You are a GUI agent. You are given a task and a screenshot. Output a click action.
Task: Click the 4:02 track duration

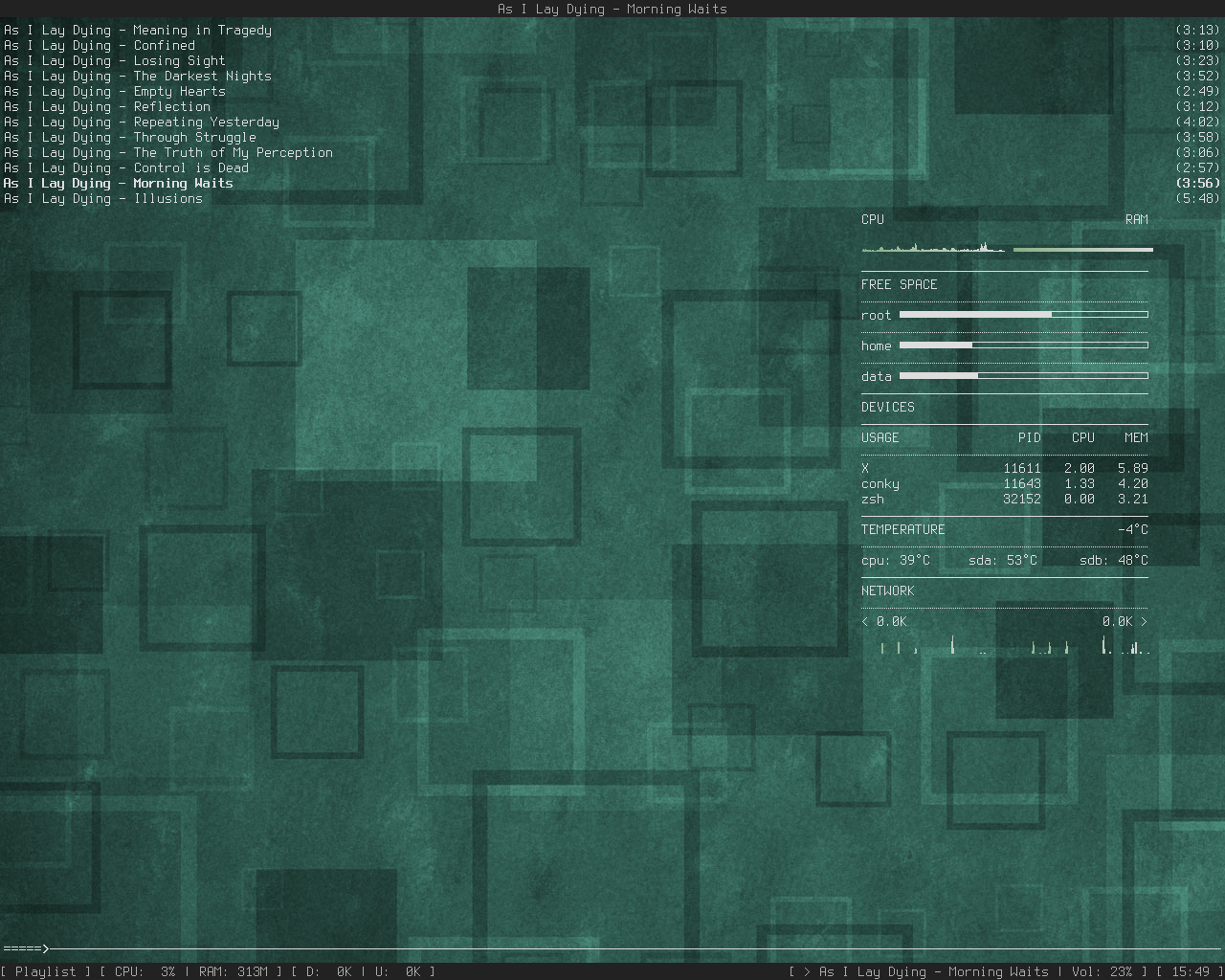[1198, 122]
